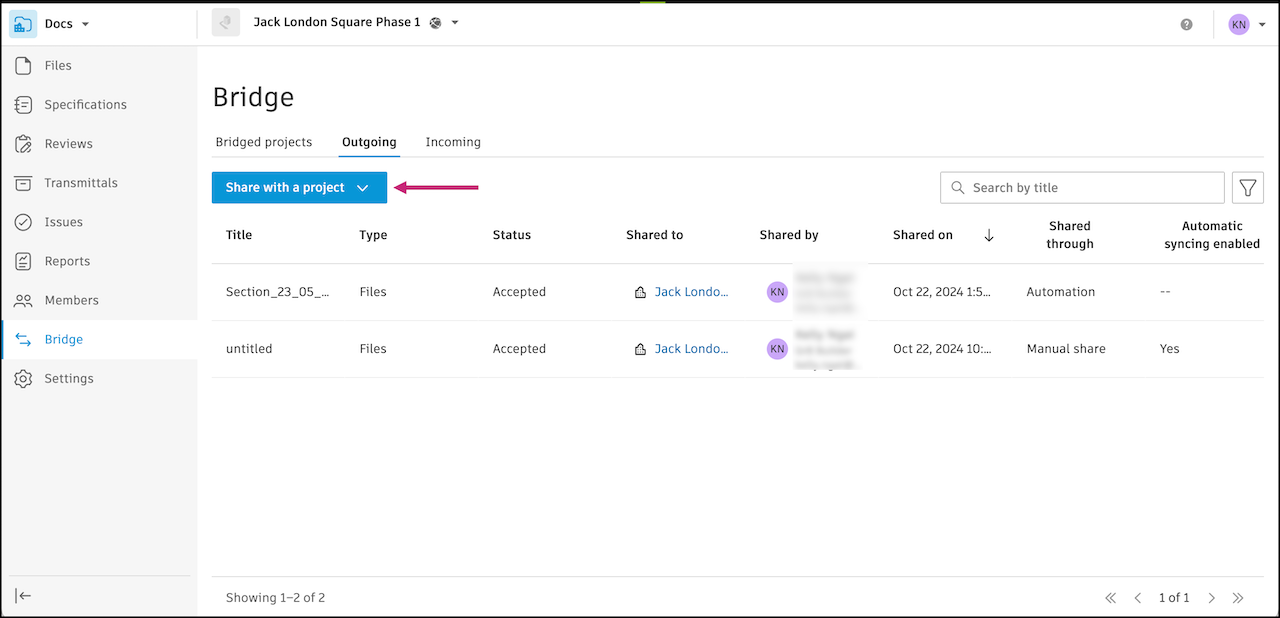The image size is (1280, 618).
Task: Go to the first page
Action: click(1110, 598)
